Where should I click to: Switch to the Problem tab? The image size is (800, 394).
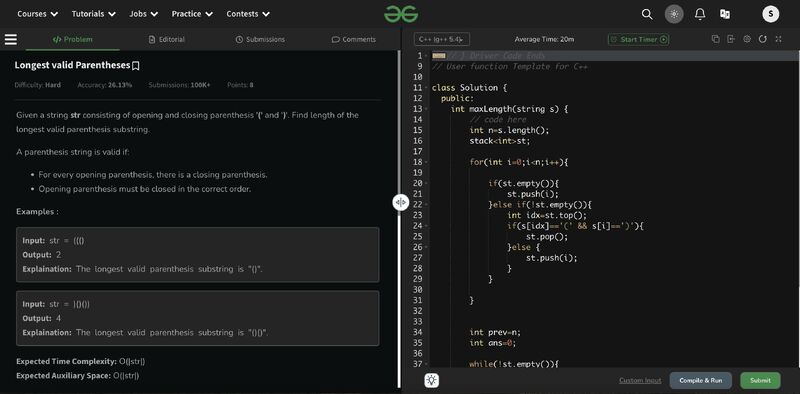pyautogui.click(x=72, y=39)
